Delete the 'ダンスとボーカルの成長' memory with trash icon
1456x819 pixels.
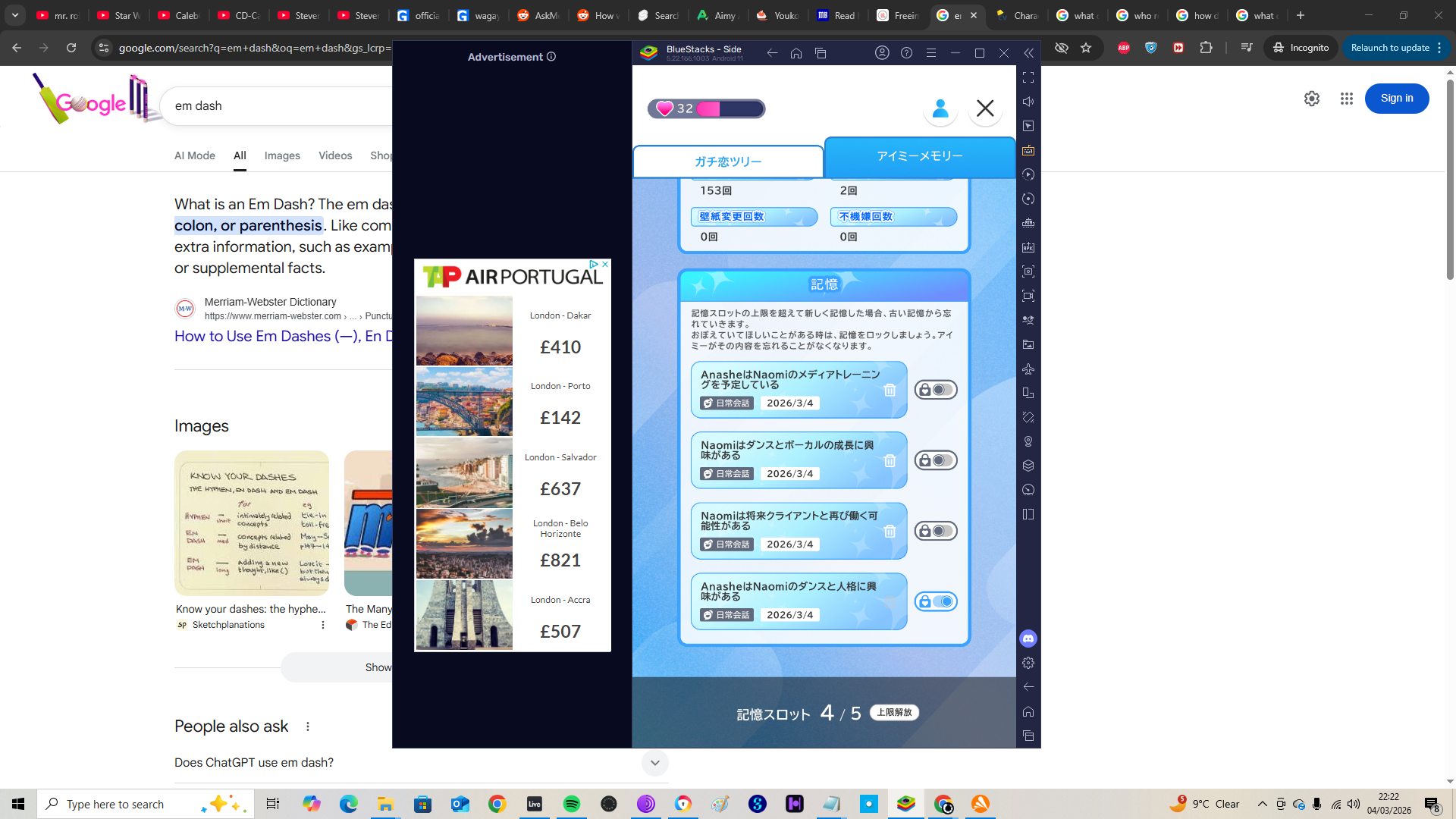[x=890, y=460]
